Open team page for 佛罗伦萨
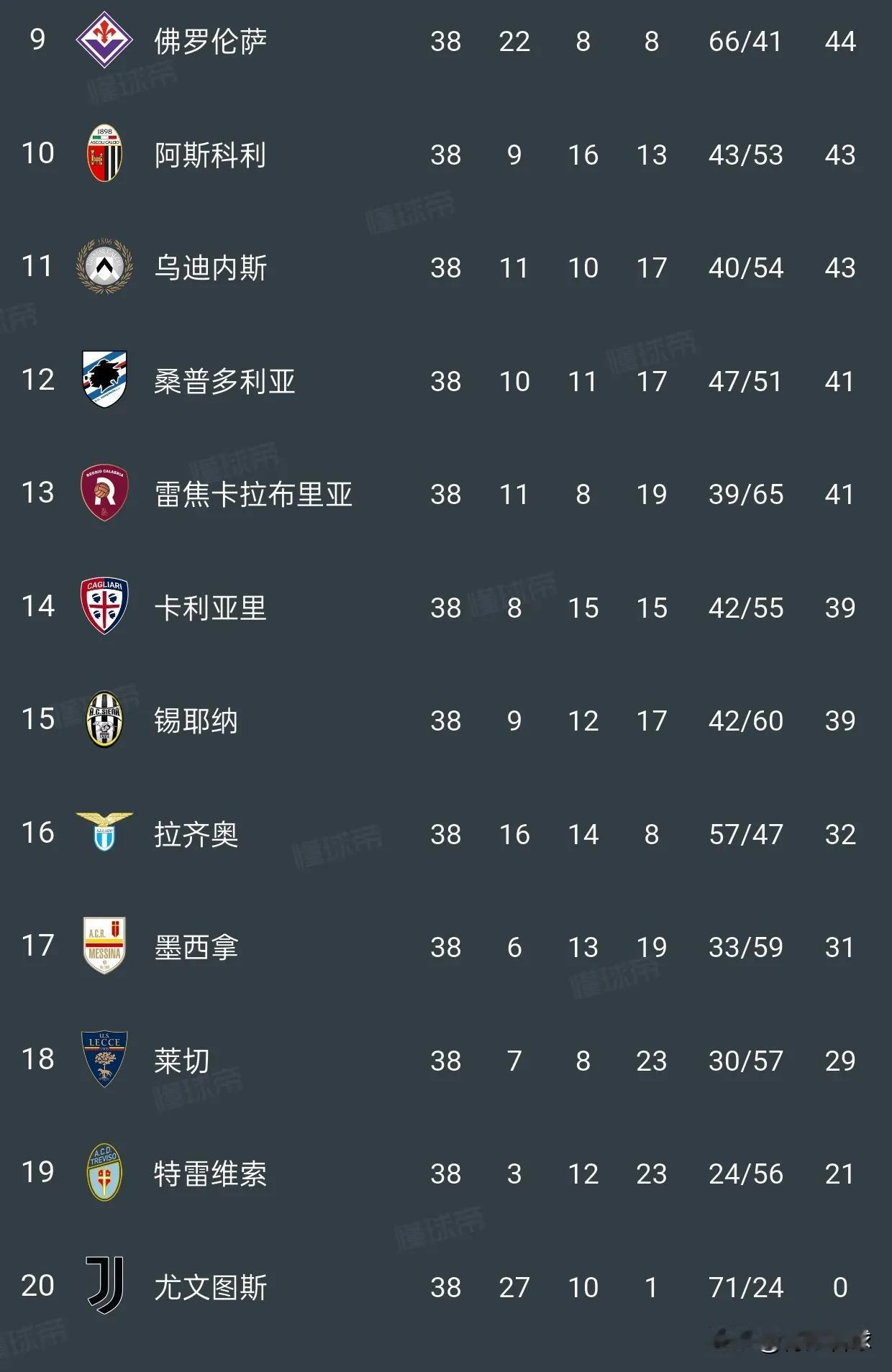The image size is (892, 1372). point(210,41)
